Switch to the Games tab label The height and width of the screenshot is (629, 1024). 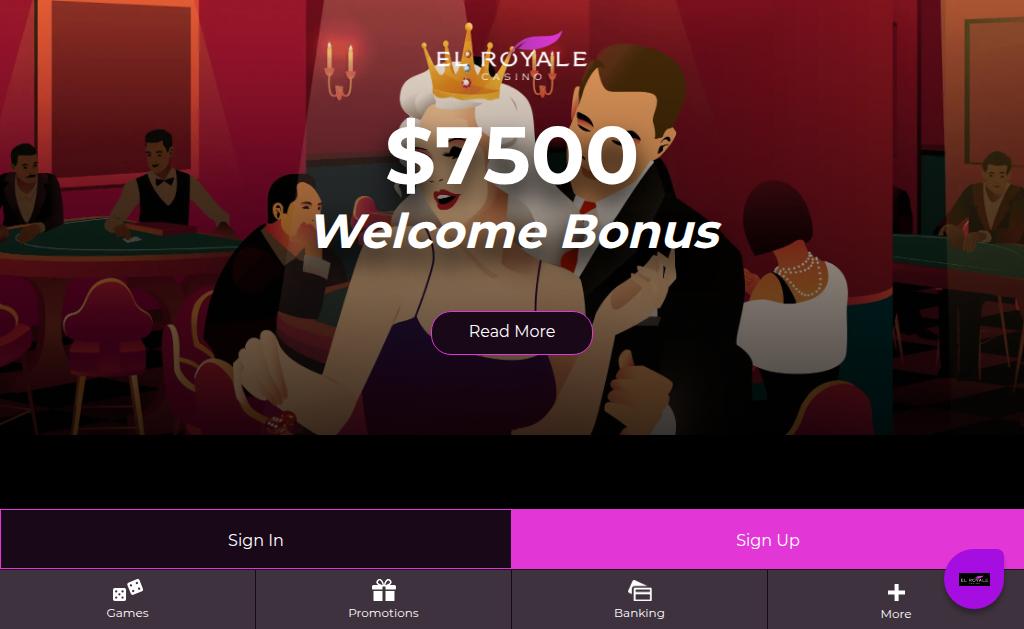pos(127,613)
